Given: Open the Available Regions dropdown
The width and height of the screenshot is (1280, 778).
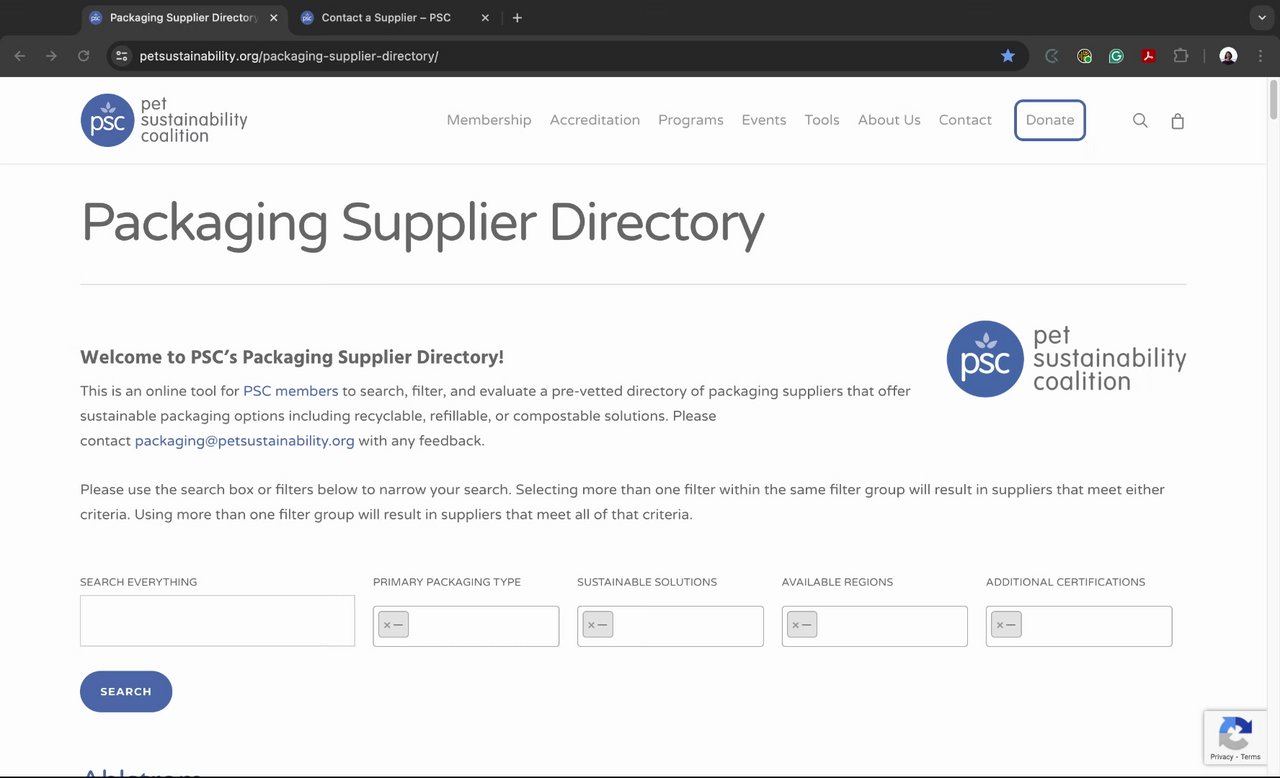Looking at the screenshot, I should [875, 626].
